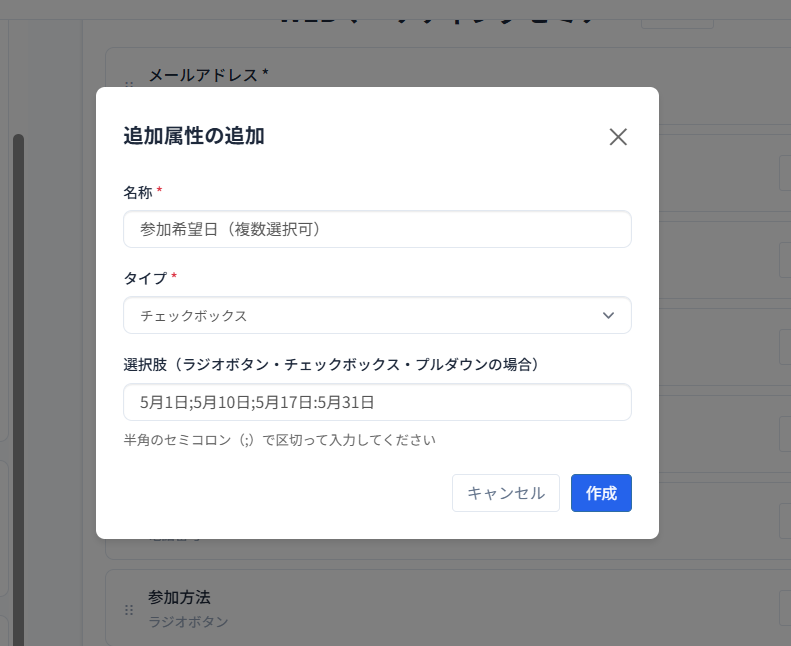Click the タイプ field label
791x646 pixels.
[144, 277]
